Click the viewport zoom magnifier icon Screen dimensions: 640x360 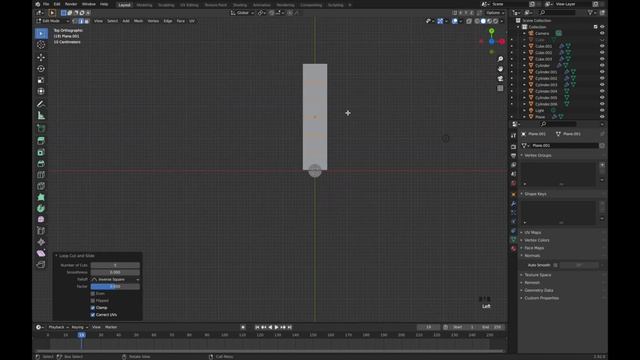pos(500,59)
